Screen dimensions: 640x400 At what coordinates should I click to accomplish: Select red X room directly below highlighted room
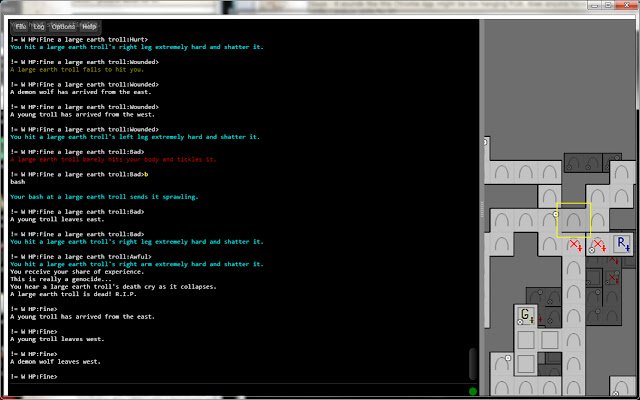pos(574,245)
